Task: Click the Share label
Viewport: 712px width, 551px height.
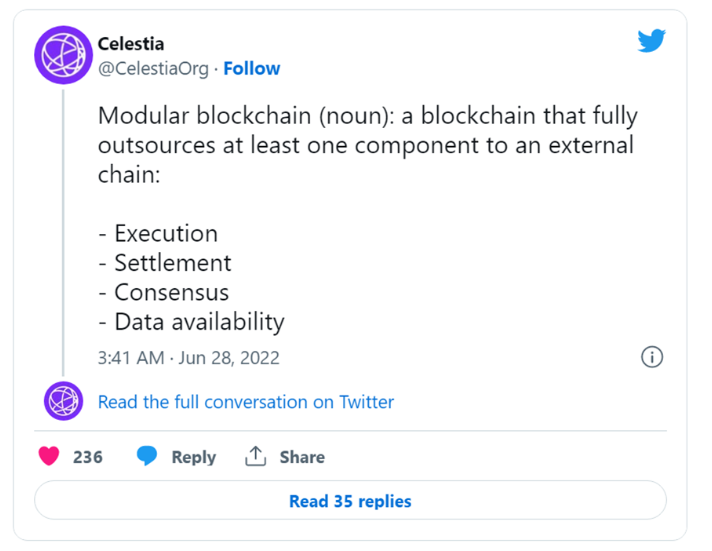Action: point(302,457)
